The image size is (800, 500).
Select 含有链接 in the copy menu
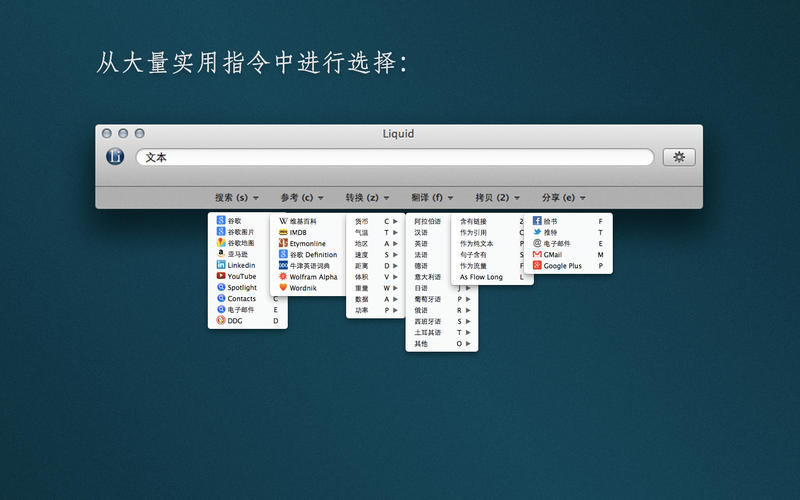pos(473,221)
